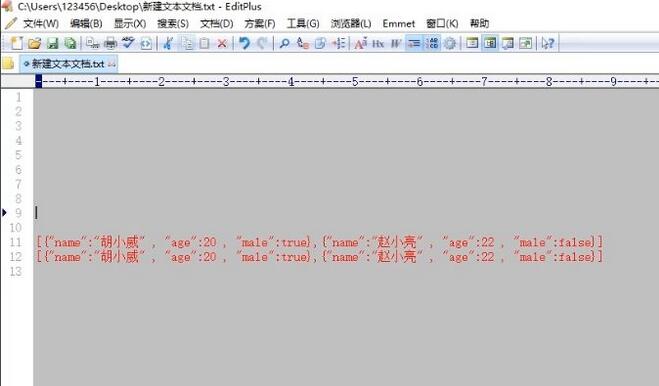Open the 显示(X) menu
659x386 pixels.
click(130, 24)
